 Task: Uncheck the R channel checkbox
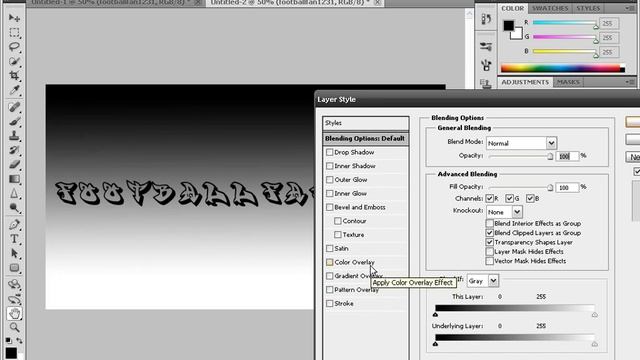489,199
